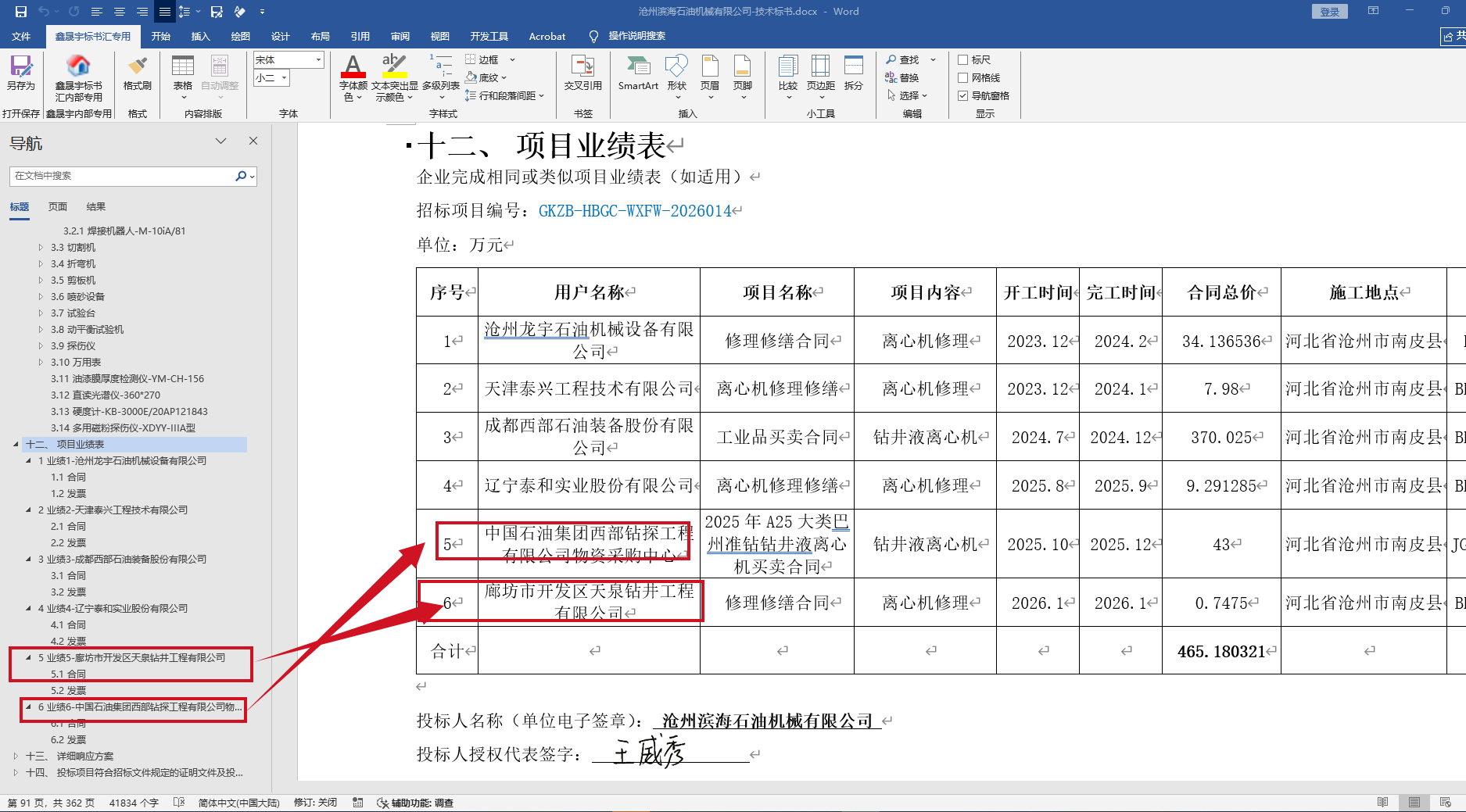
Task: Click the 字体颜色 font color icon
Action: (x=353, y=77)
